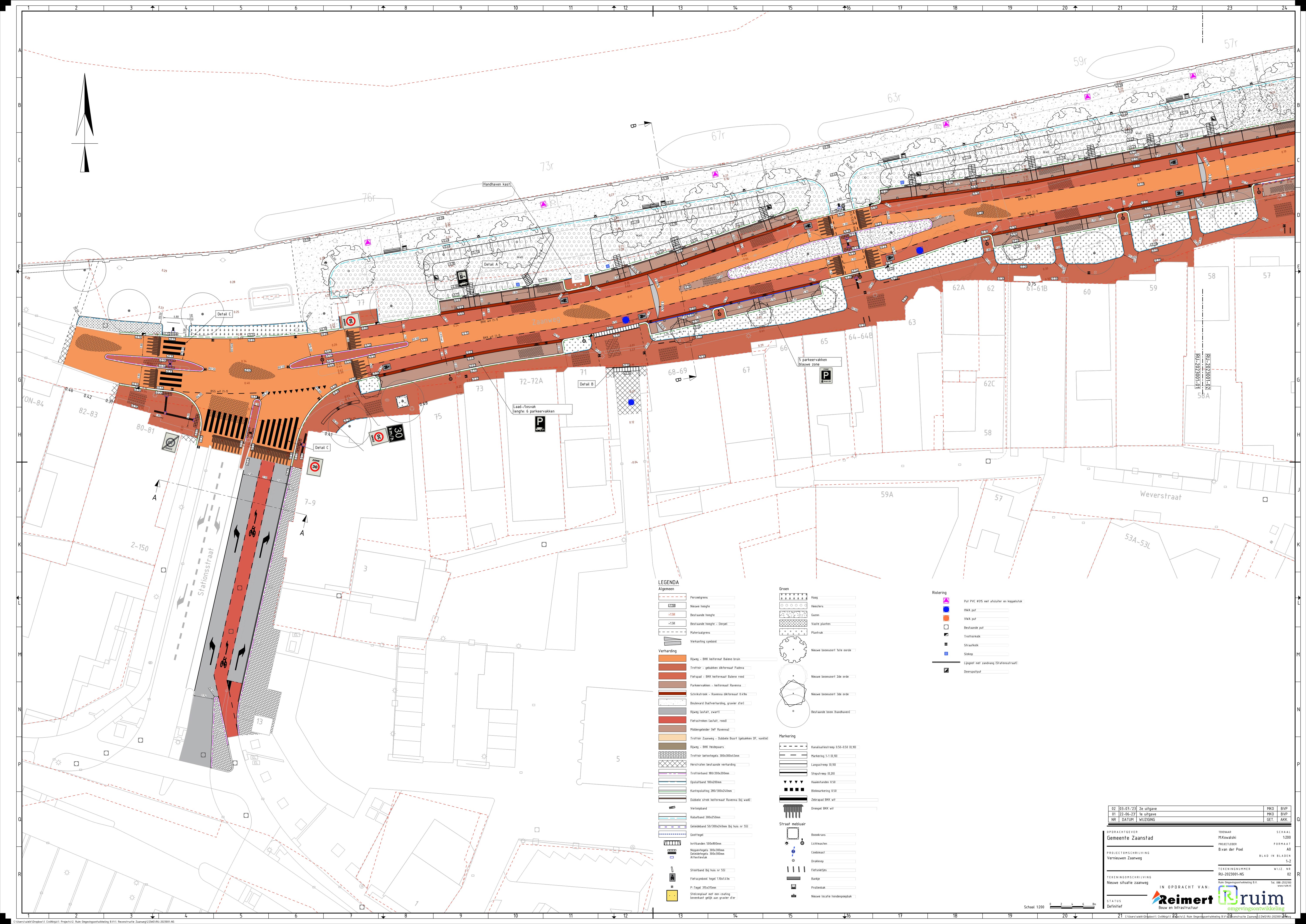Click the blue HWA put legend symbol
The width and height of the screenshot is (1306, 924).
(x=946, y=609)
